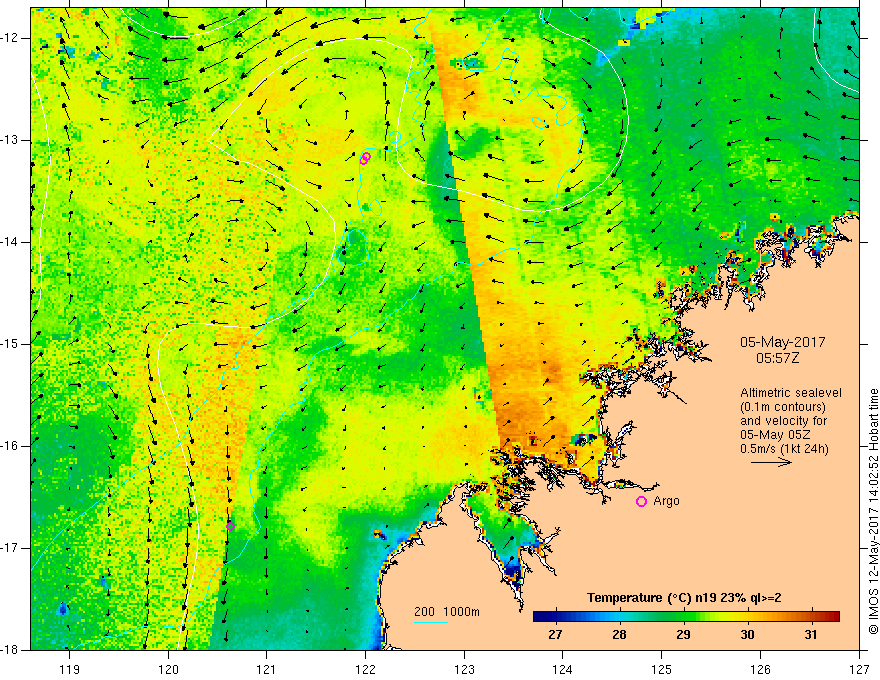Click longitude axis label "125"
880x680 pixels.
click(x=662, y=669)
